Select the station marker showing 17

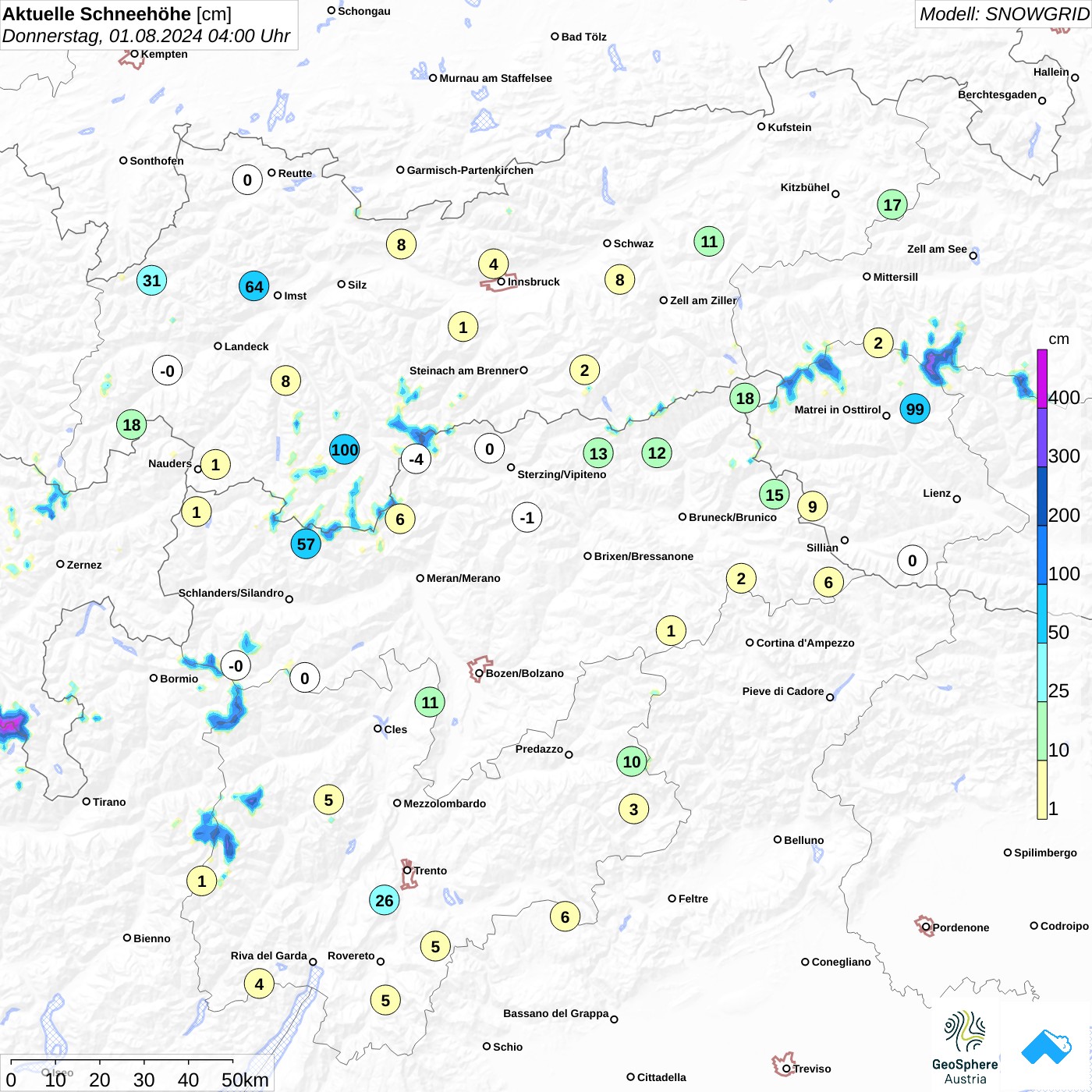[892, 205]
